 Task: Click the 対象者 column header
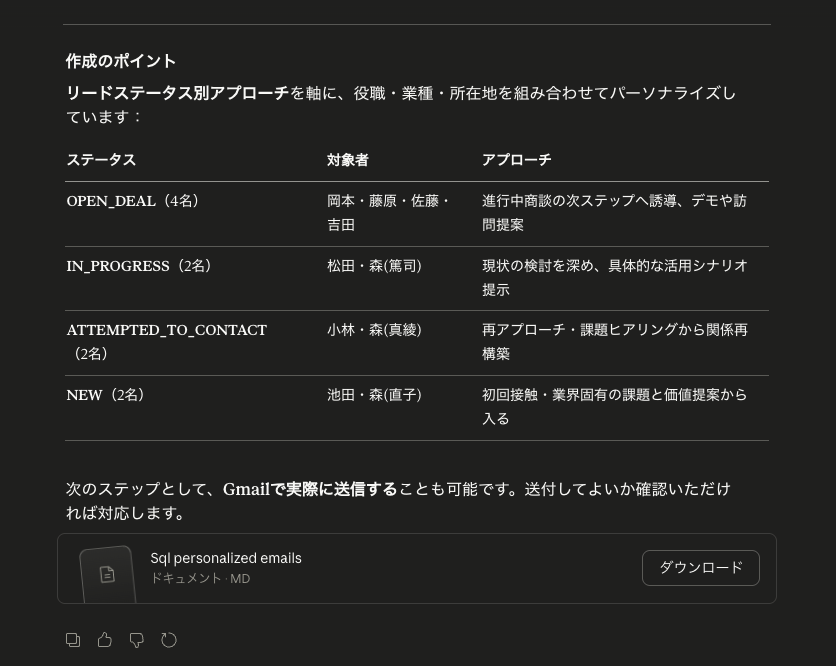348,160
